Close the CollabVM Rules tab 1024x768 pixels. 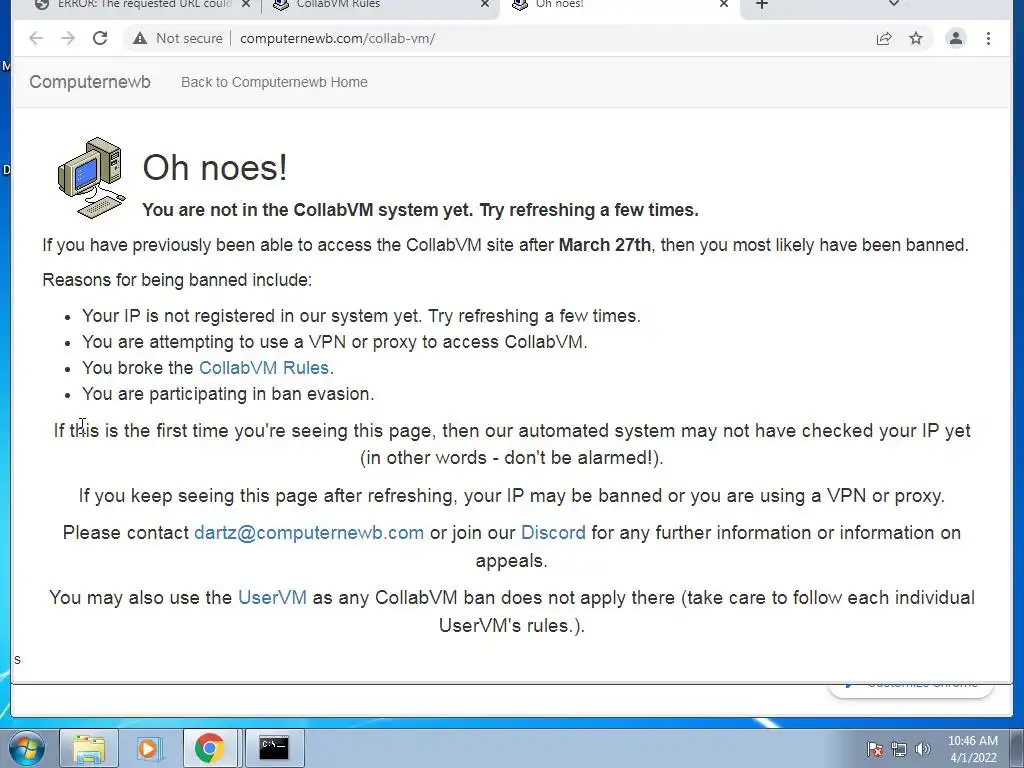click(x=485, y=5)
